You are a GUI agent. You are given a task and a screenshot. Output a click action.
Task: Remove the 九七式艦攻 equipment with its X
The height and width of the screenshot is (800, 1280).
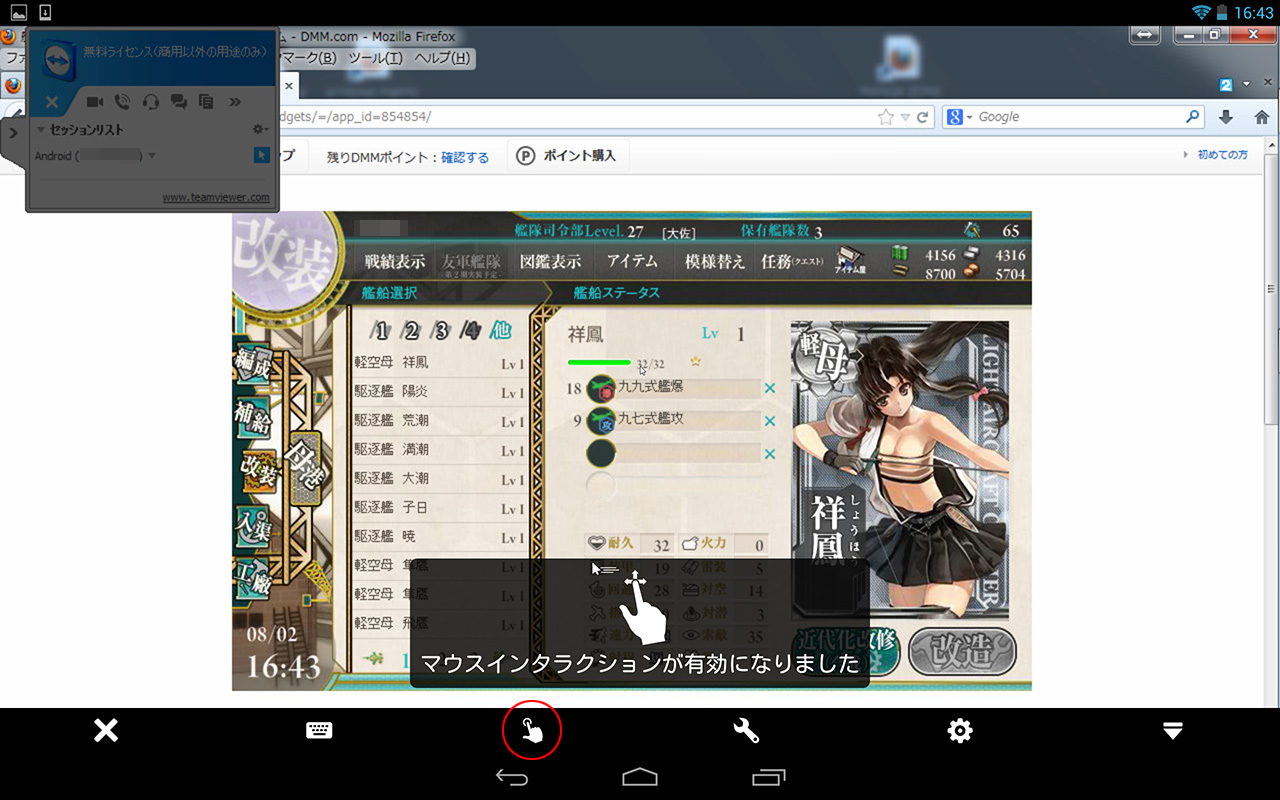[770, 421]
